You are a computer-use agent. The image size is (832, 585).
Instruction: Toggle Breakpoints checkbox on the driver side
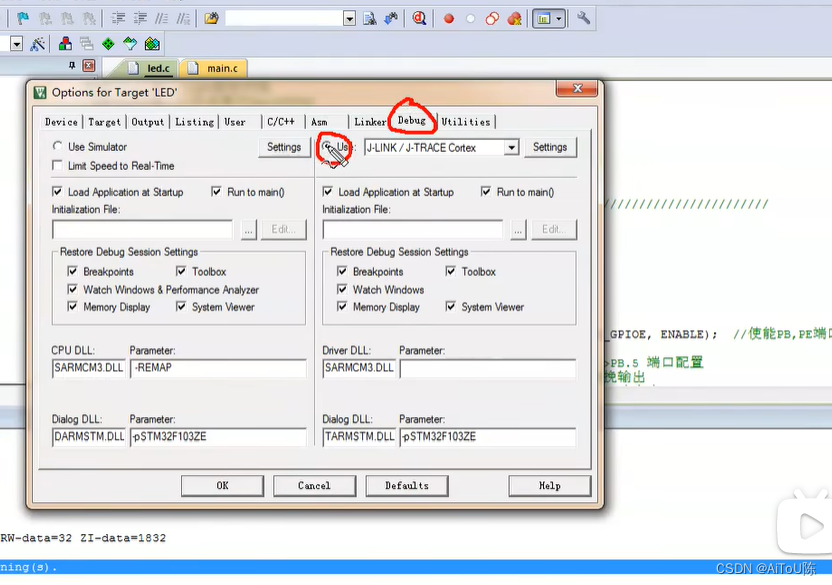[342, 271]
